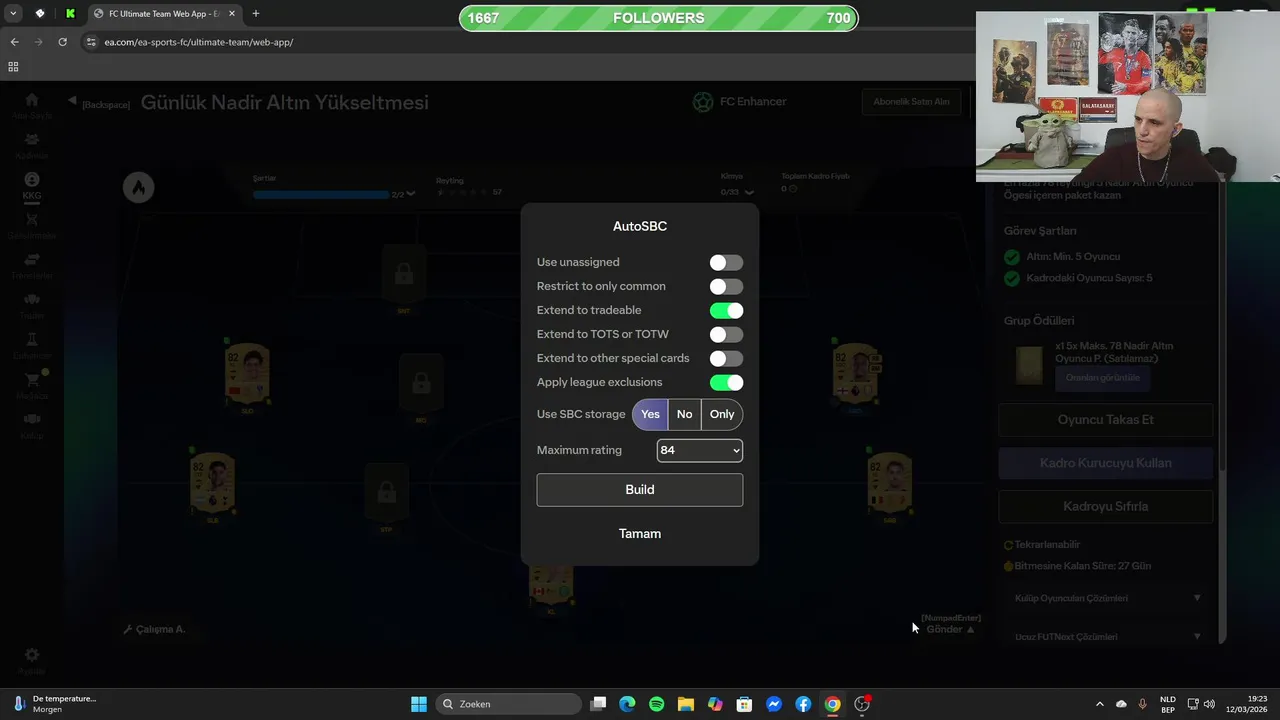Screen dimensions: 1280x720
Task: Open File Explorer from the taskbar
Action: [686, 704]
